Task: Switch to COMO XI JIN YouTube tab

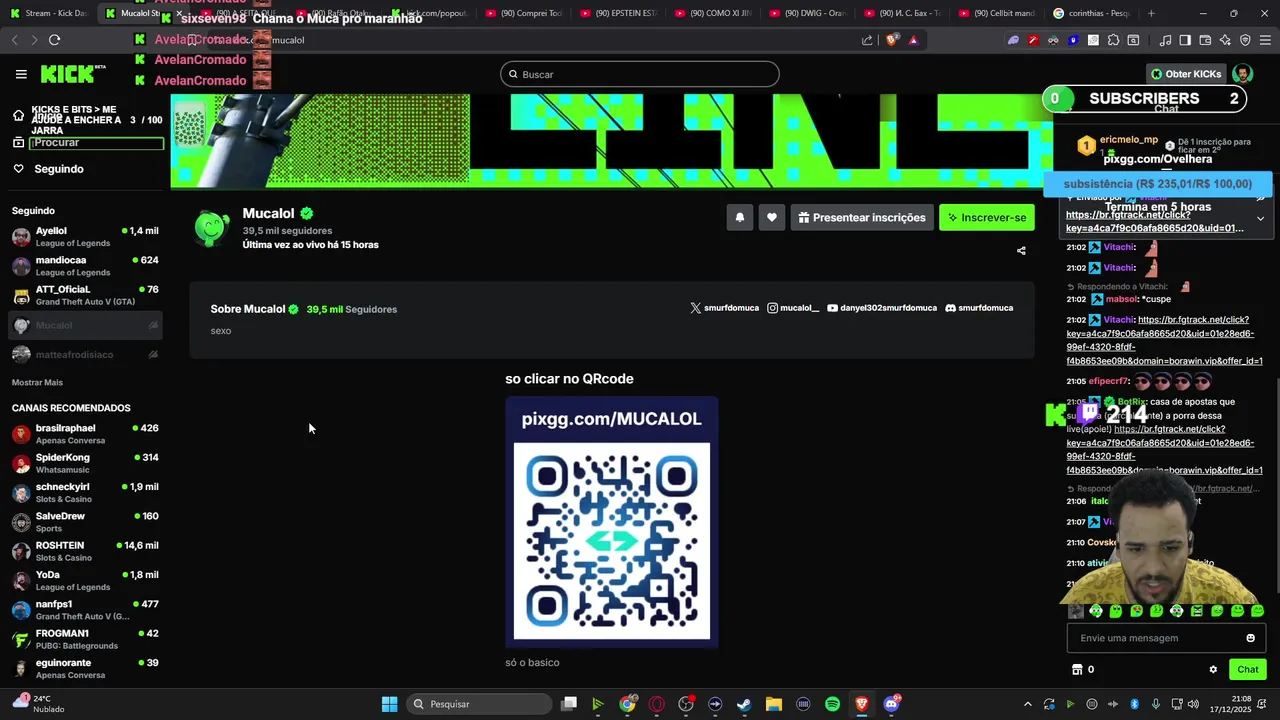Action: (712, 13)
